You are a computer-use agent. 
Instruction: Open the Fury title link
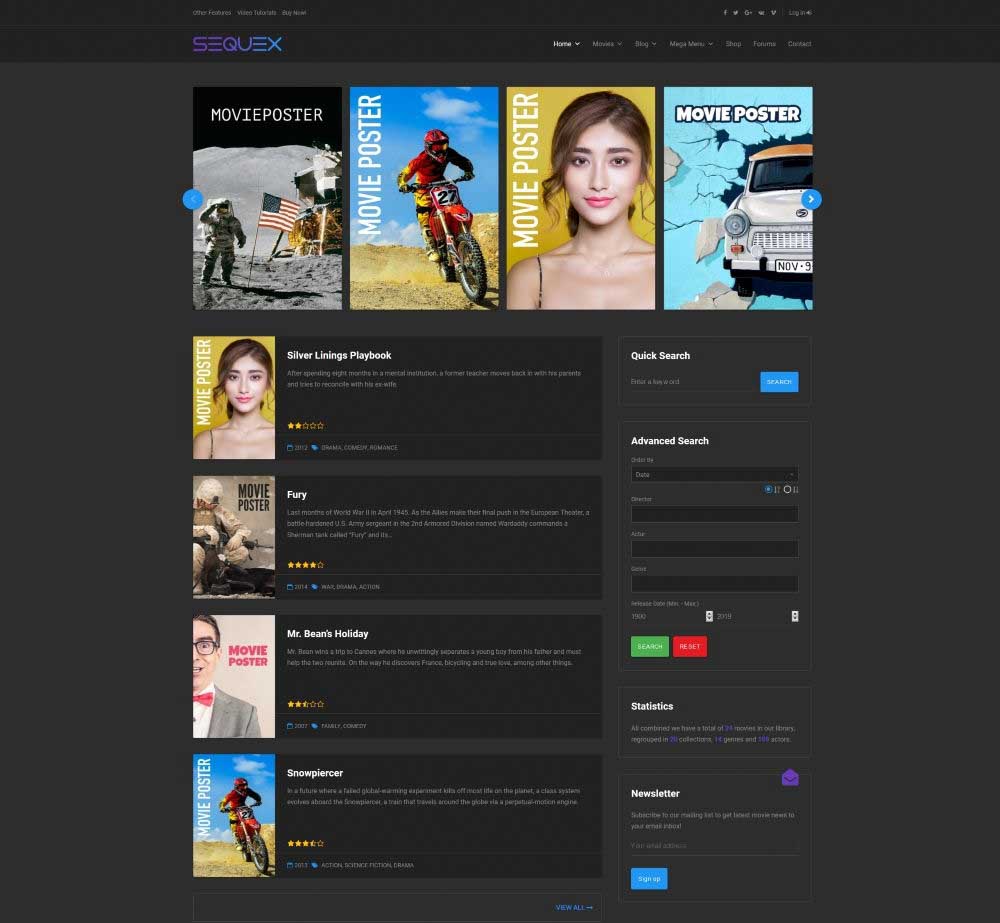point(297,494)
